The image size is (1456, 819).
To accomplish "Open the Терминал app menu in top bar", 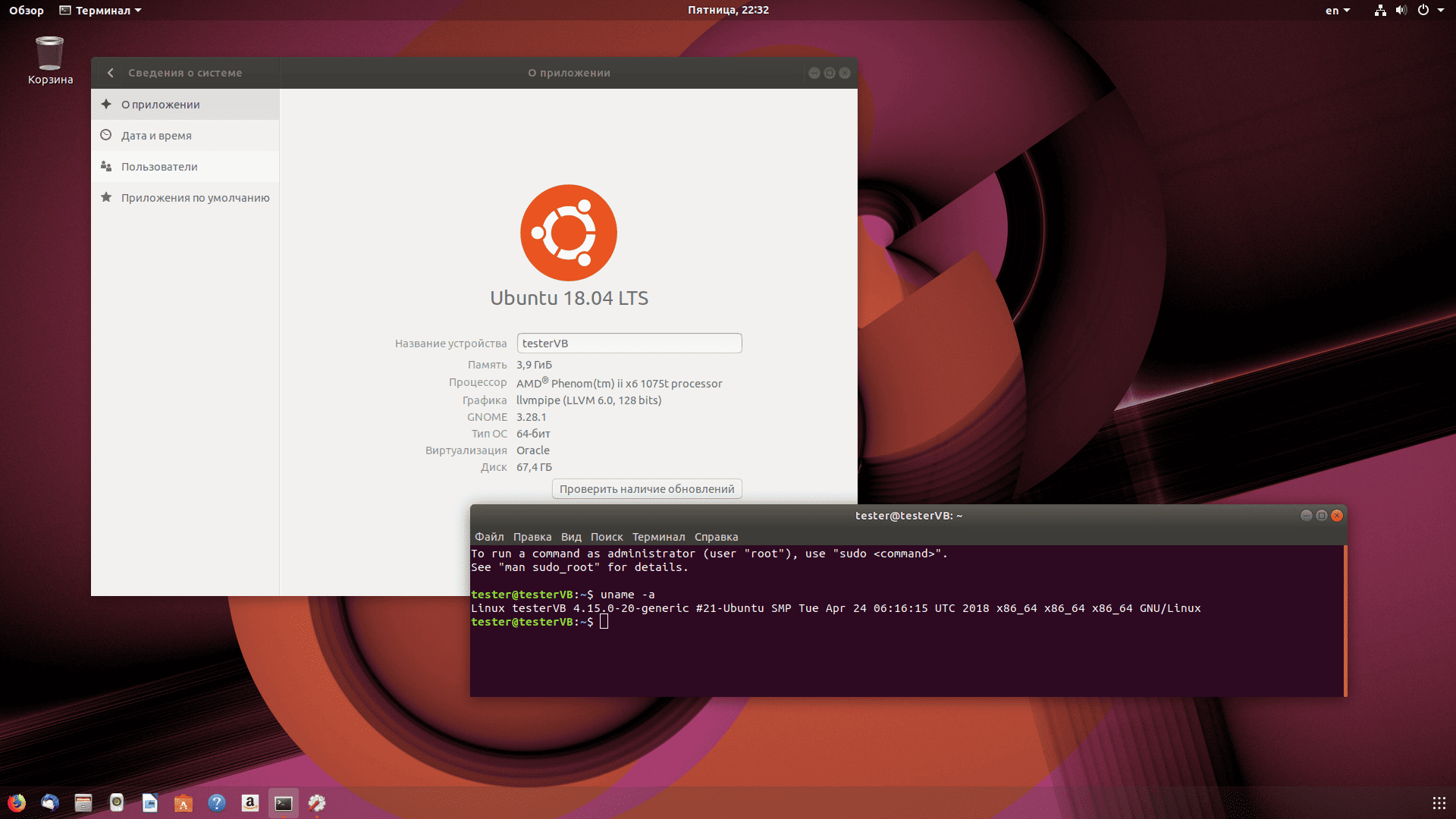I will pos(101,11).
